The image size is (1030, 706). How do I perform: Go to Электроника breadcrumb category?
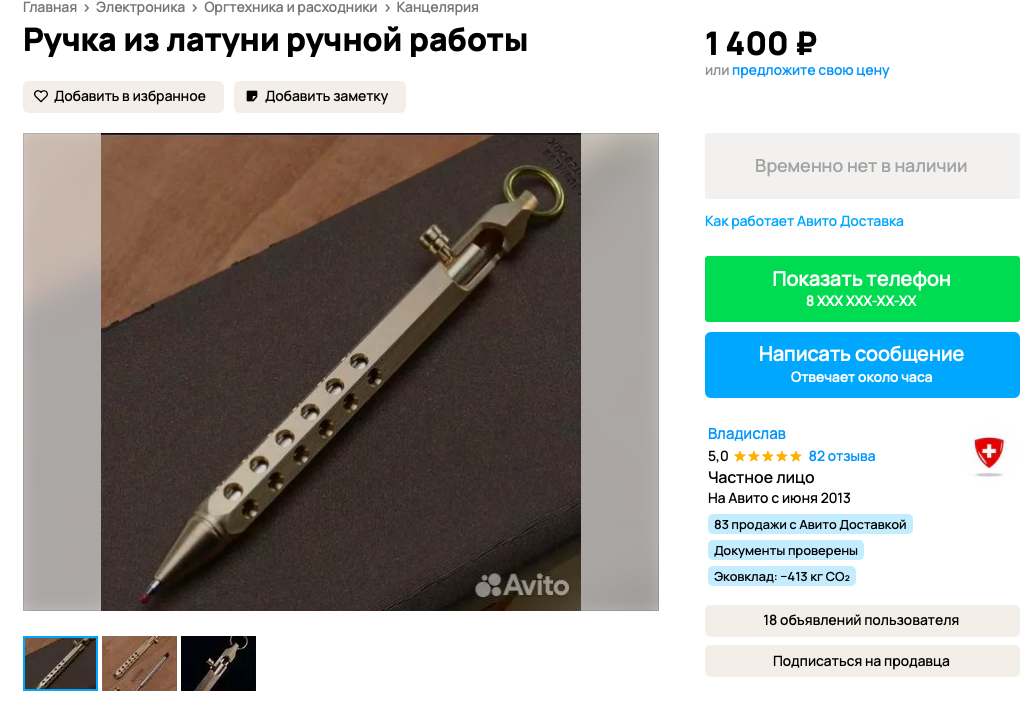(x=141, y=8)
